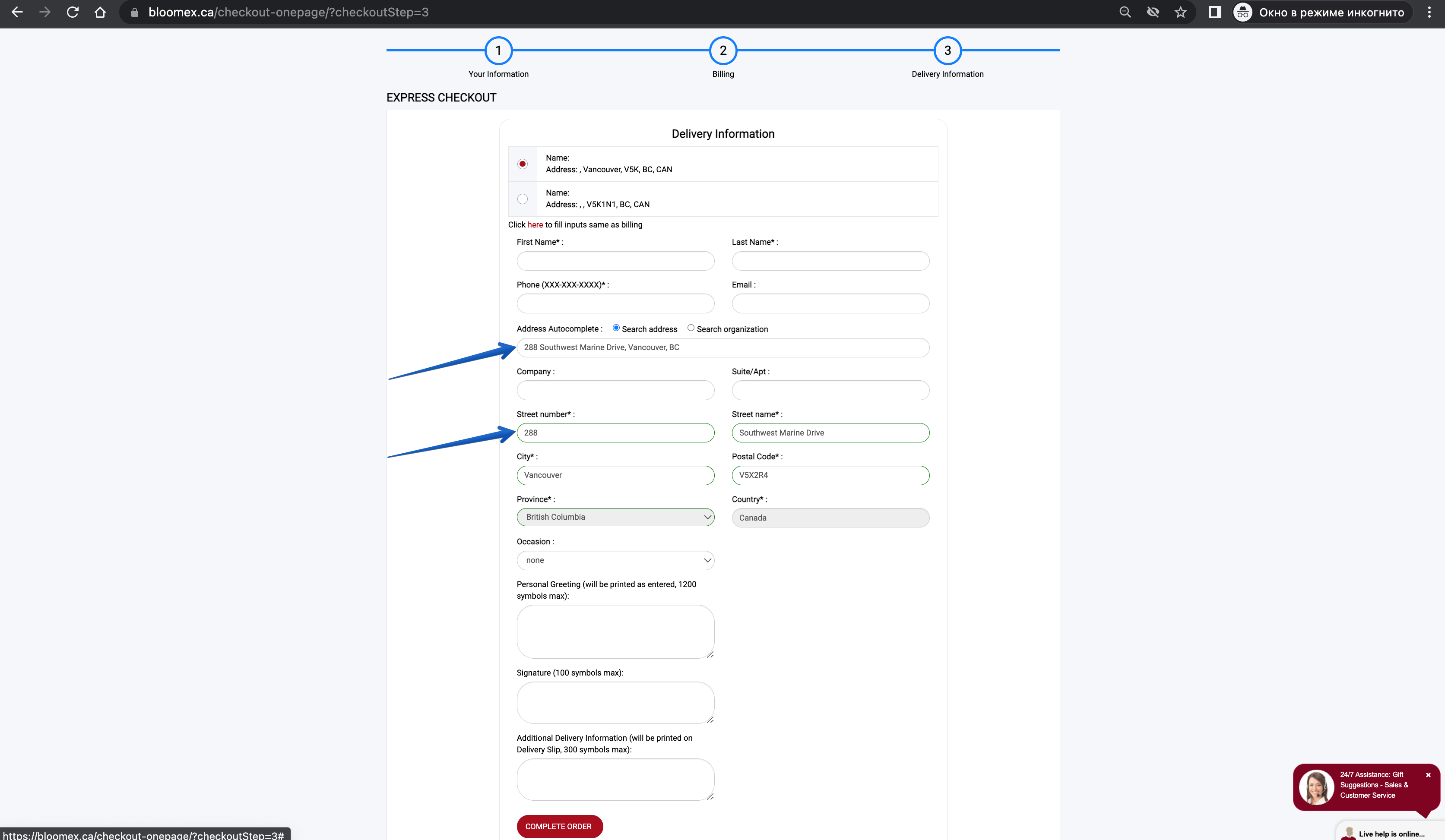The image size is (1445, 840).
Task: Focus the Suite/Apt field
Action: tap(830, 390)
